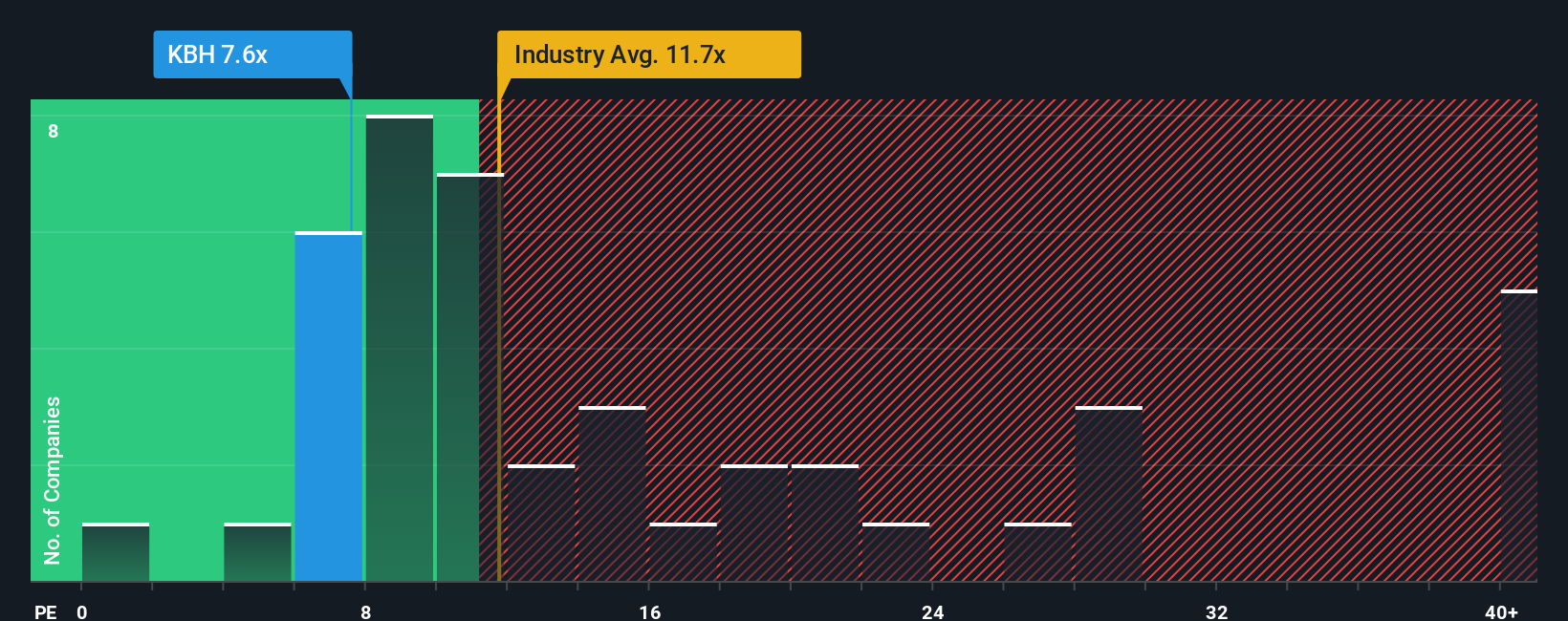Select the blue KBH histogram bar

coord(329,407)
